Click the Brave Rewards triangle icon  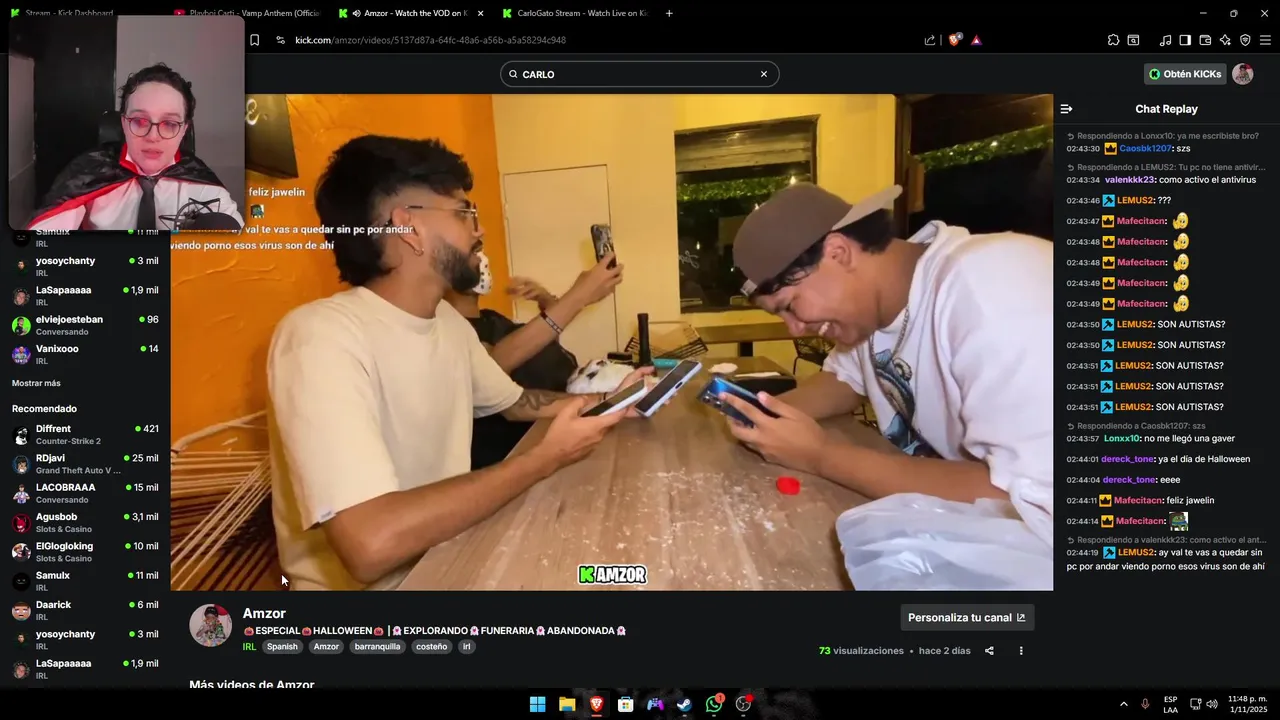[x=976, y=40]
